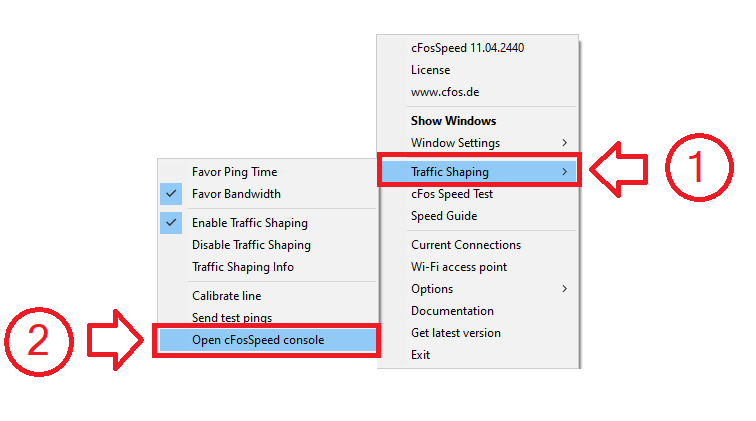Click the Favor Ping Time option

point(234,172)
